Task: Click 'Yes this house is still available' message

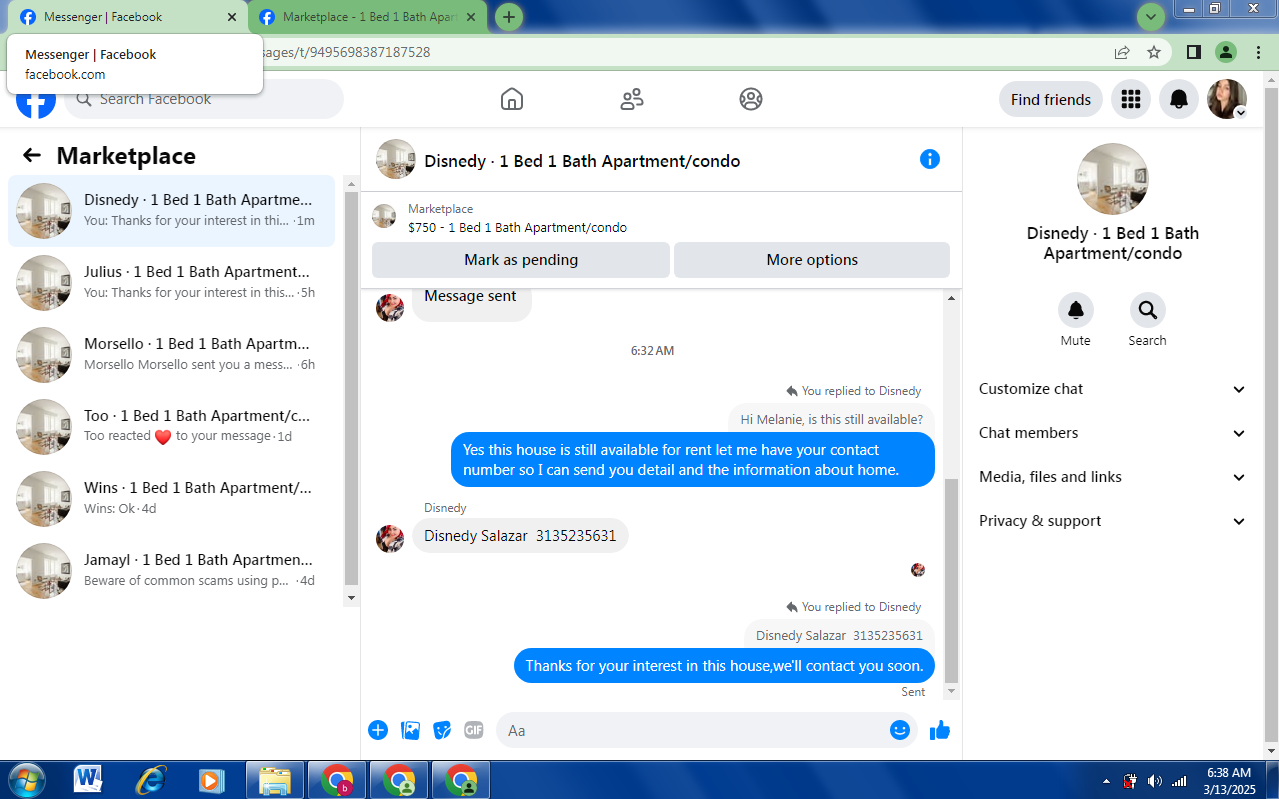Action: [x=692, y=460]
